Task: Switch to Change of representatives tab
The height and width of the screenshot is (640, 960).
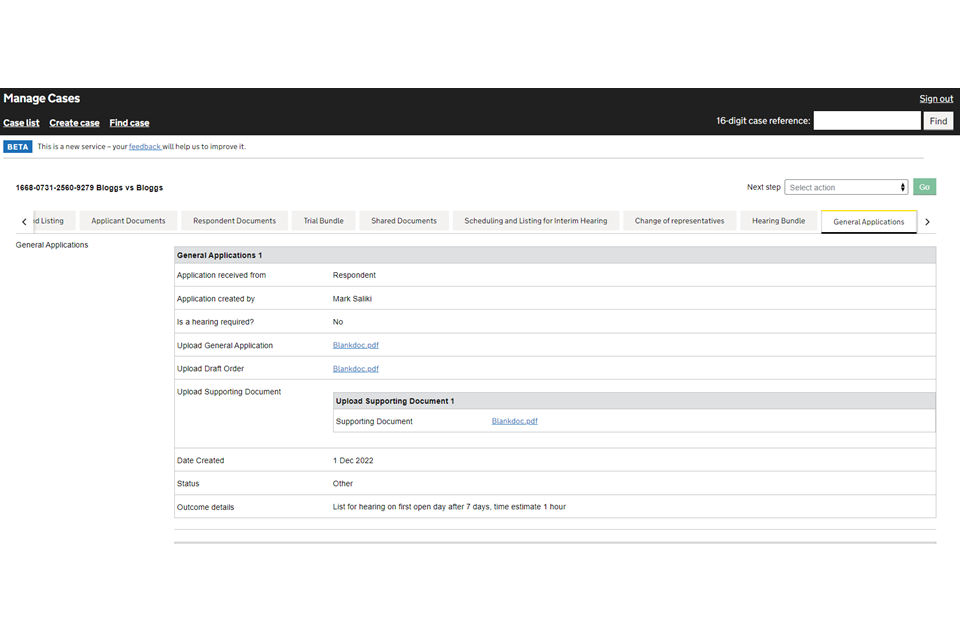Action: tap(679, 221)
